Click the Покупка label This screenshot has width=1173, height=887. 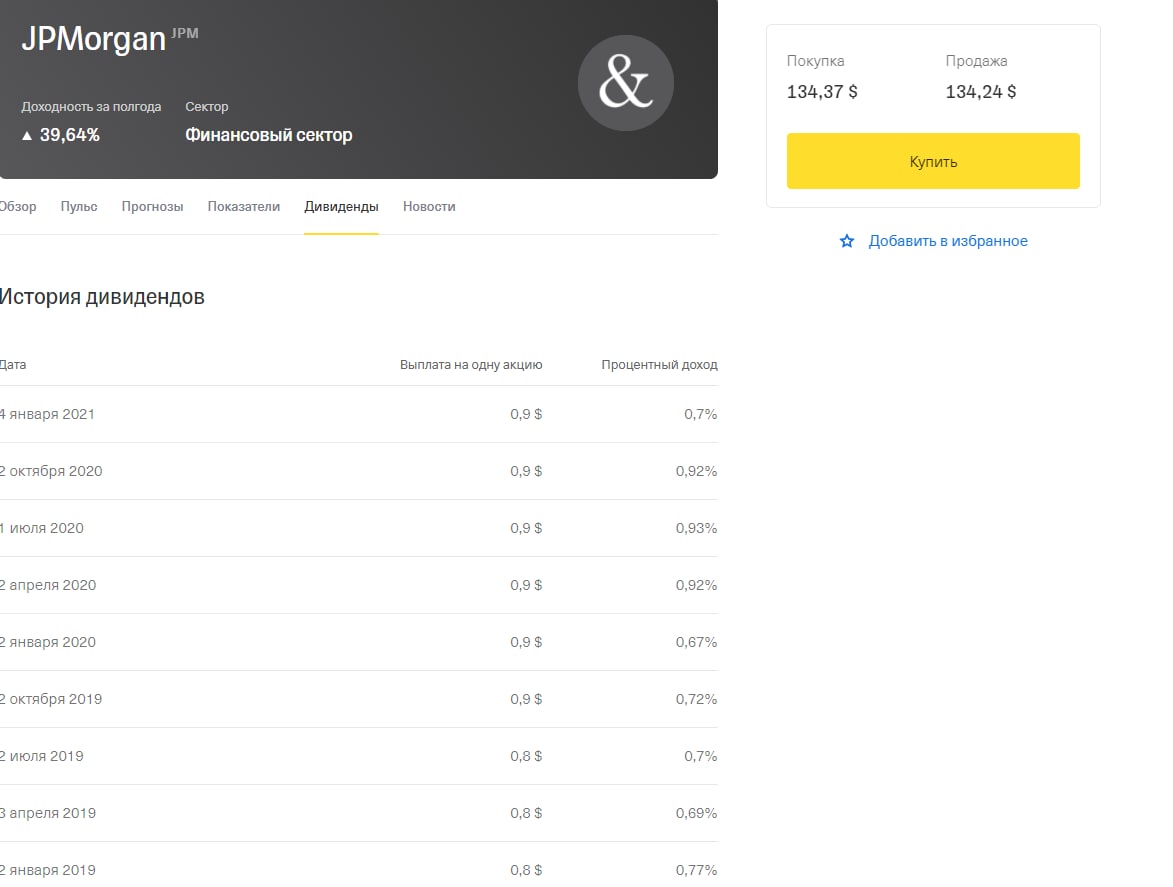(815, 61)
